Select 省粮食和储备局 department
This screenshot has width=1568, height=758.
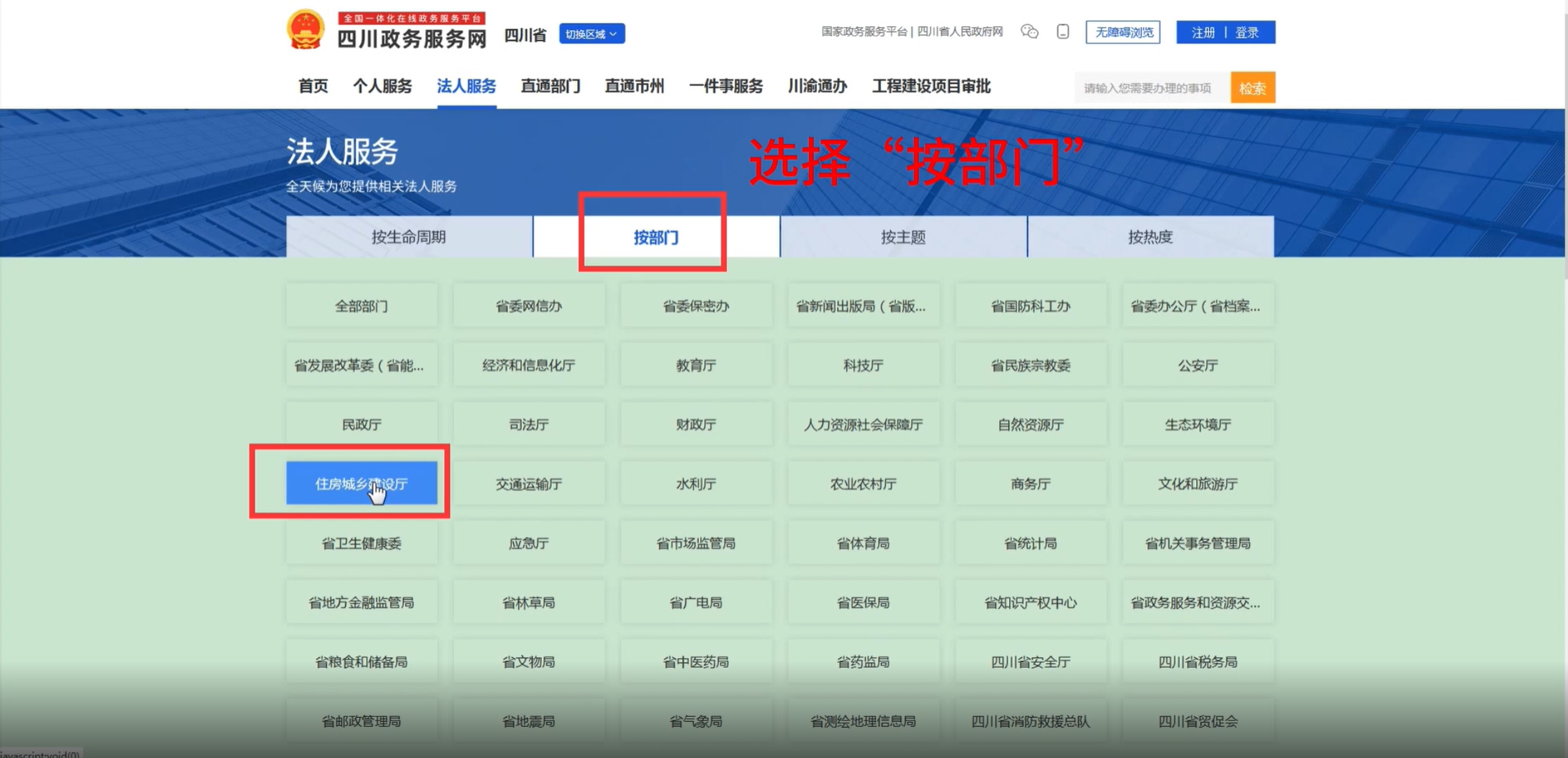tap(361, 661)
